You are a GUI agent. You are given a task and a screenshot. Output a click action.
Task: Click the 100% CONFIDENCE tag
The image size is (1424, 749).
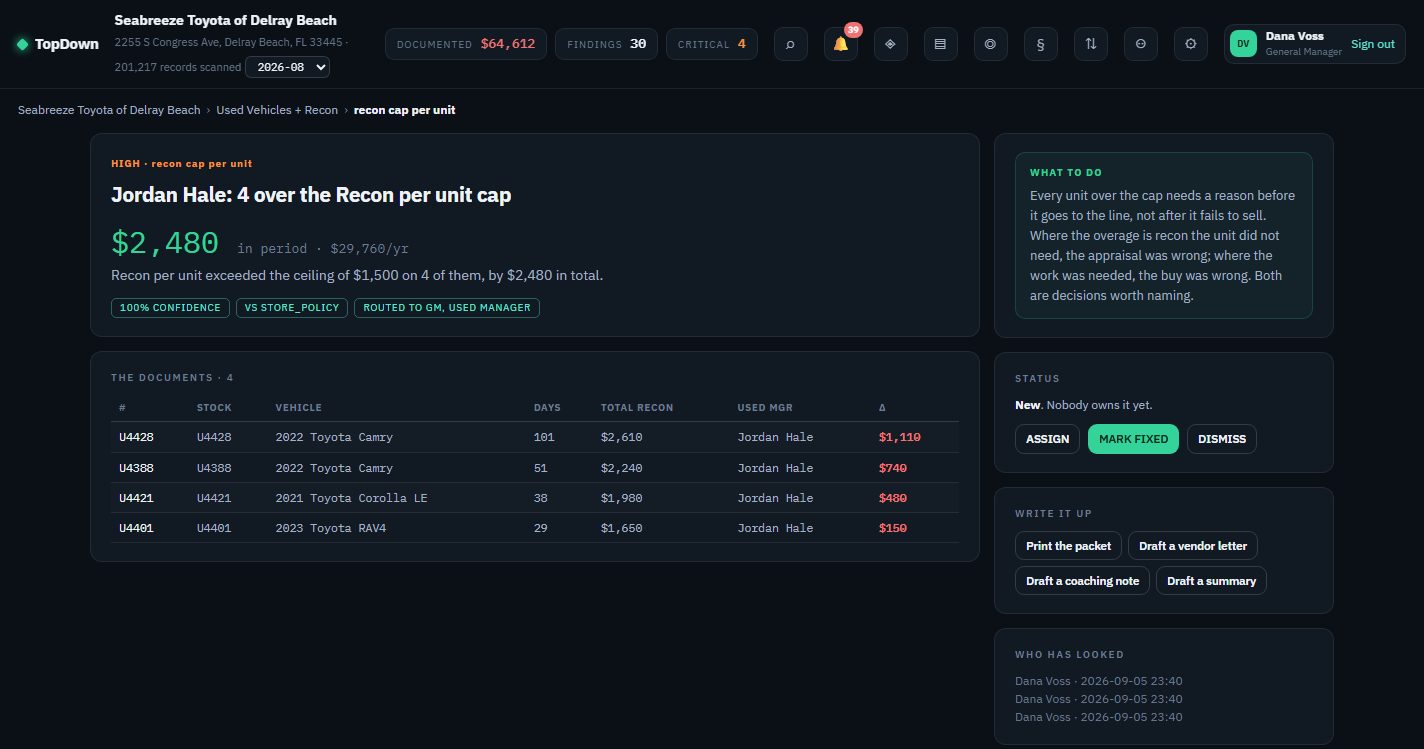pyautogui.click(x=170, y=308)
